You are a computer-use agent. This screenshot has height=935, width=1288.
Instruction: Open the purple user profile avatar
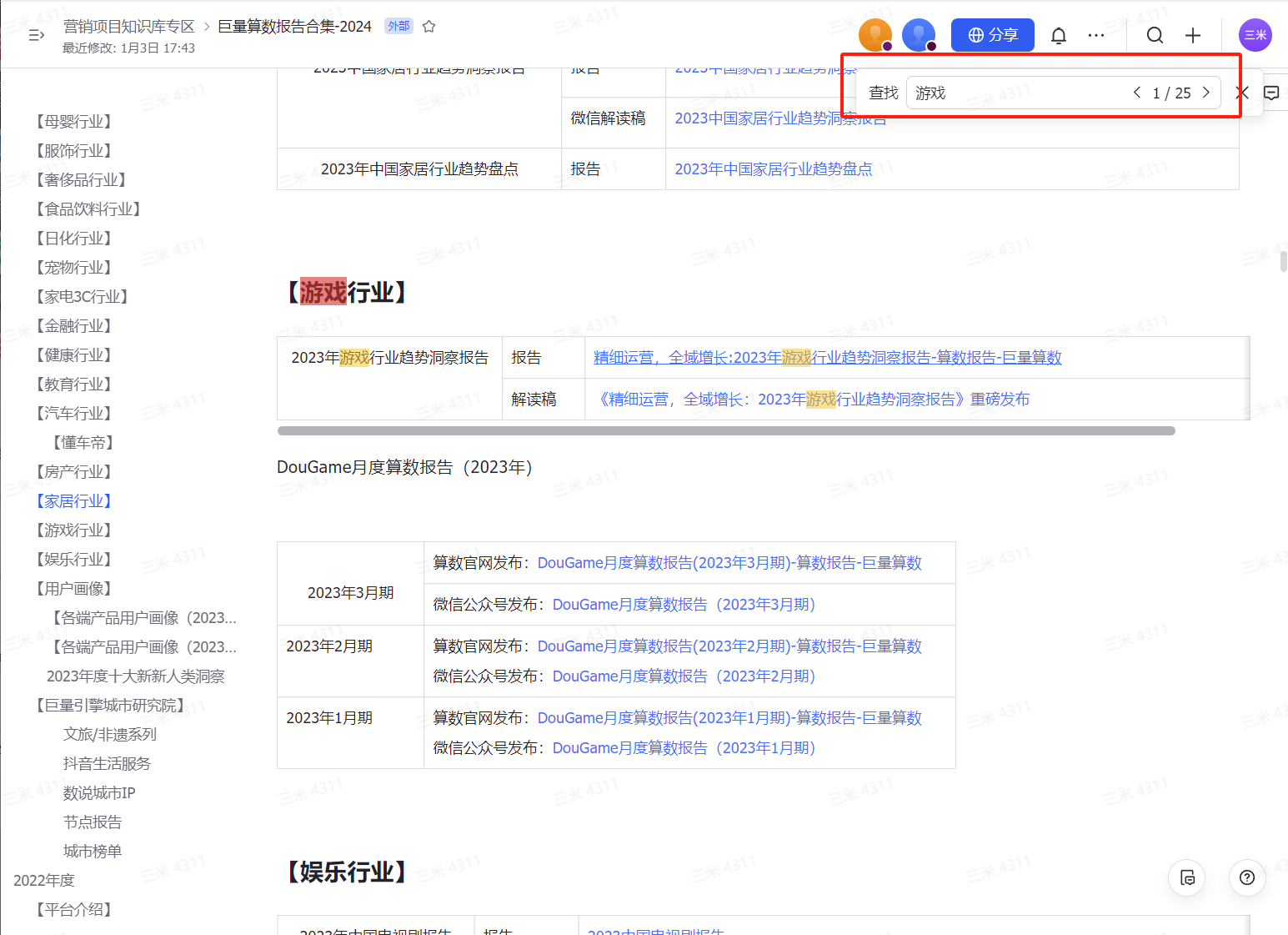pos(1255,35)
